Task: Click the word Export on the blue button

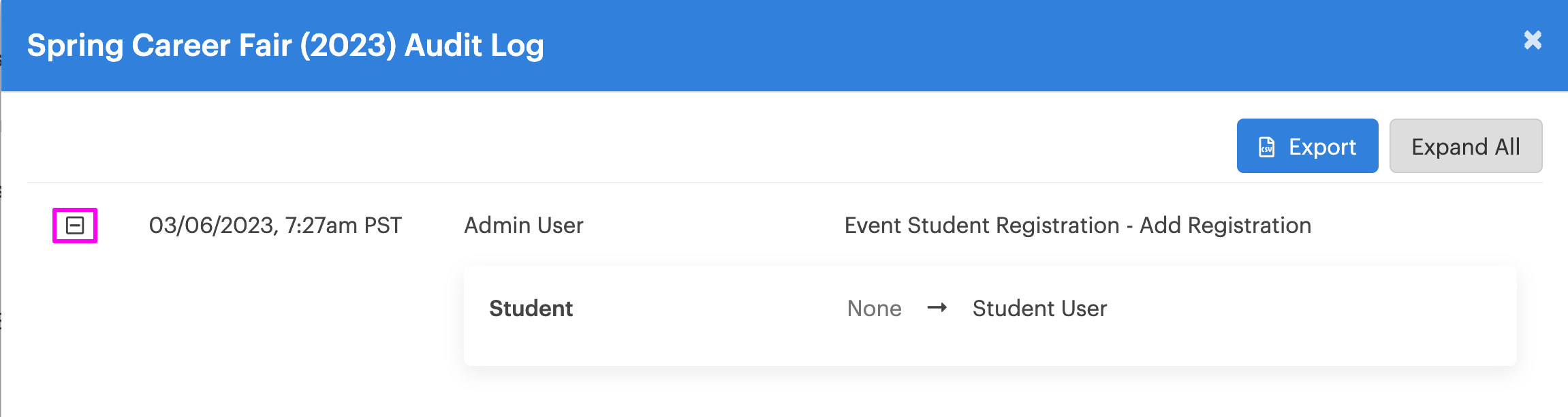Action: [1322, 147]
